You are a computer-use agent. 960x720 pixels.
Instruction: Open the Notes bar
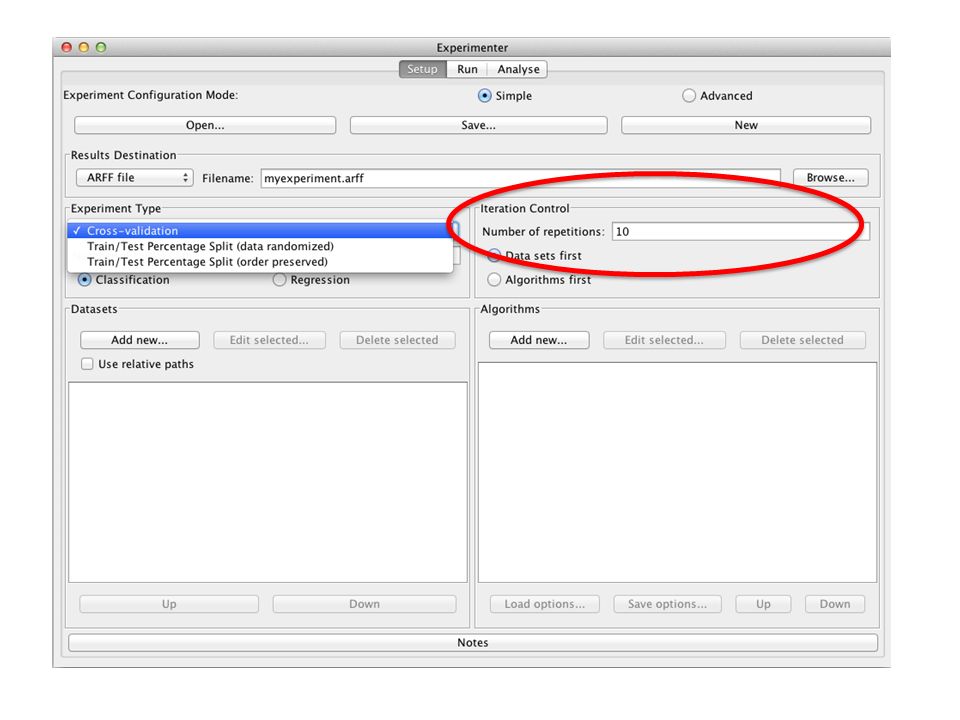(473, 642)
